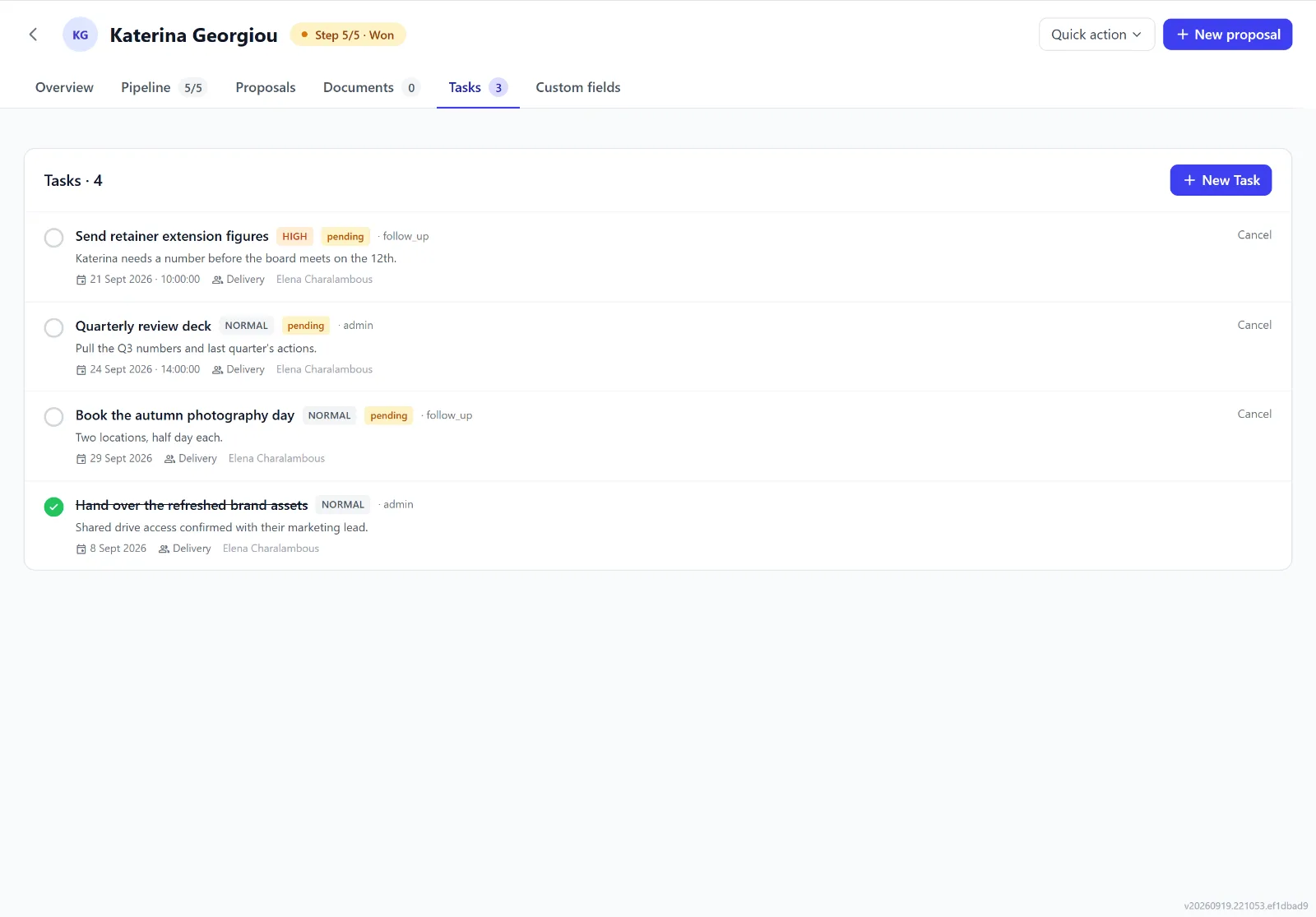The width and height of the screenshot is (1316, 917).
Task: Open the Custom fields tab
Action: pyautogui.click(x=578, y=87)
